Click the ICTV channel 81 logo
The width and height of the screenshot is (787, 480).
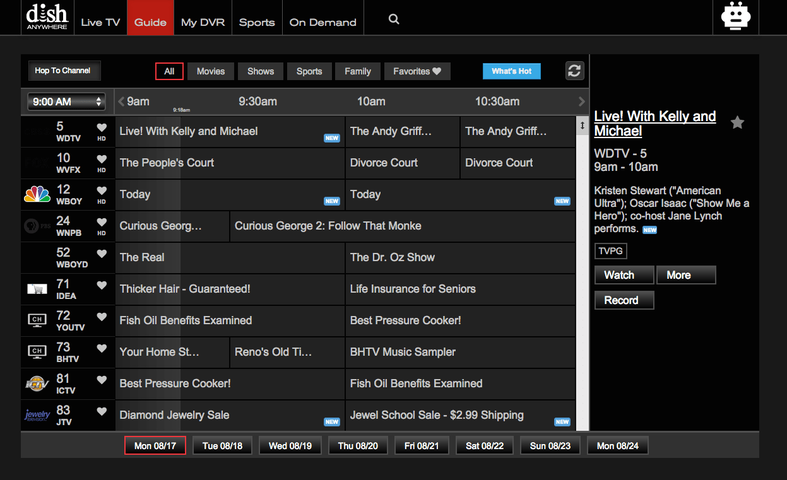[x=37, y=384]
